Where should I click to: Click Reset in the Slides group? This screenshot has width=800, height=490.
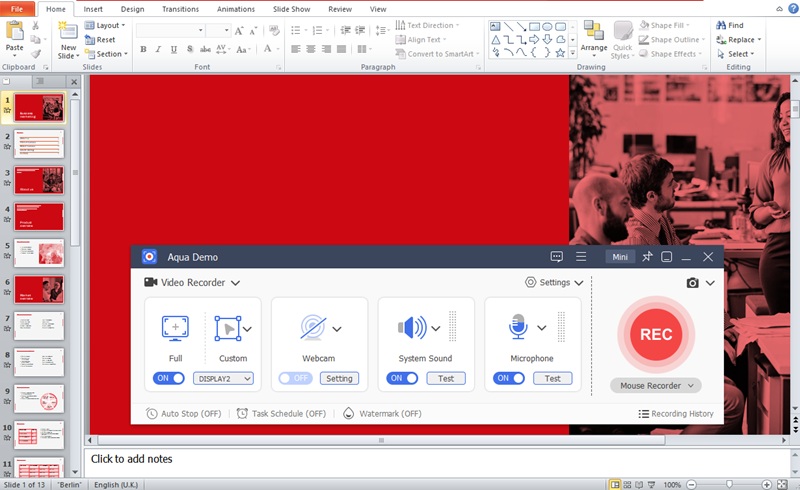pyautogui.click(x=100, y=39)
